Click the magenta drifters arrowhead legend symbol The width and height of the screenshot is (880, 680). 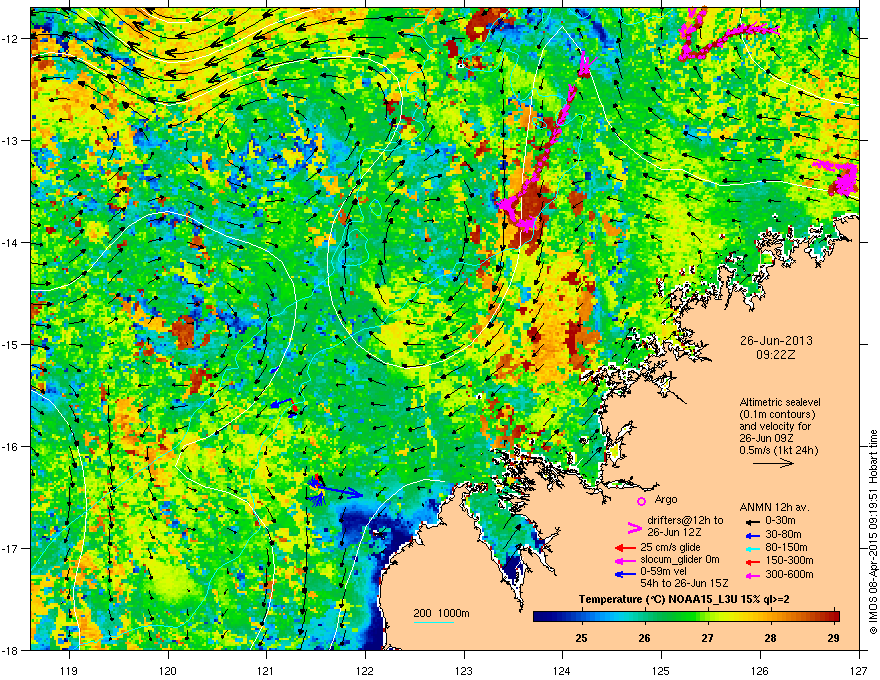(x=634, y=528)
